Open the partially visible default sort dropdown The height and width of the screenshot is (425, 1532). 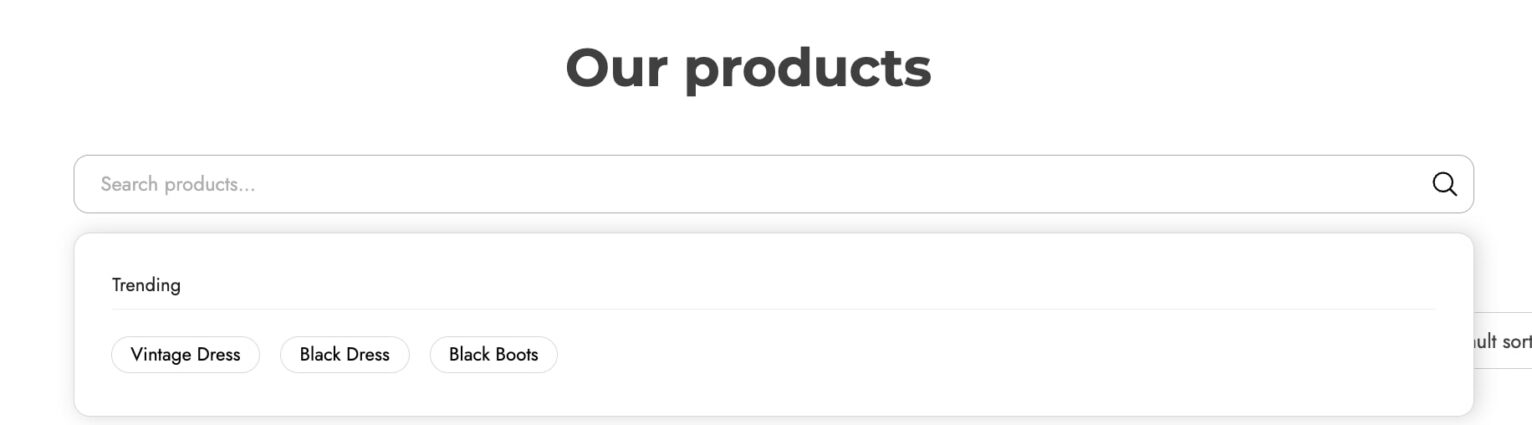(x=1503, y=341)
